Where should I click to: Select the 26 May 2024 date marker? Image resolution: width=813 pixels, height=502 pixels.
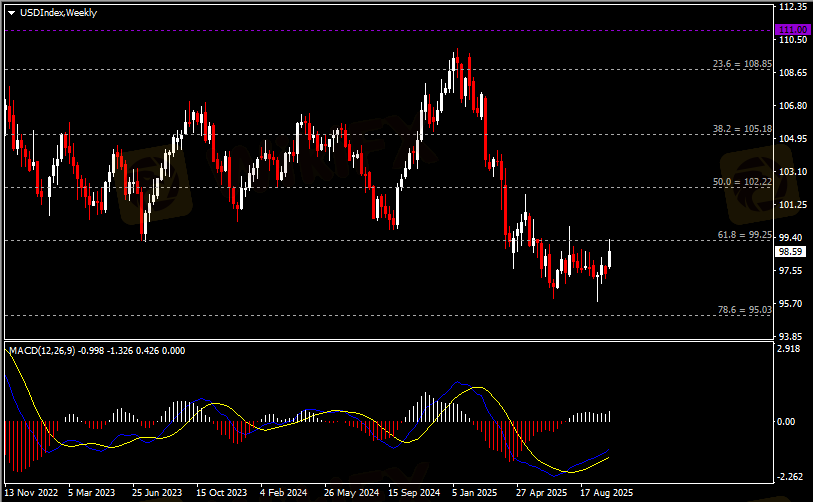click(350, 493)
